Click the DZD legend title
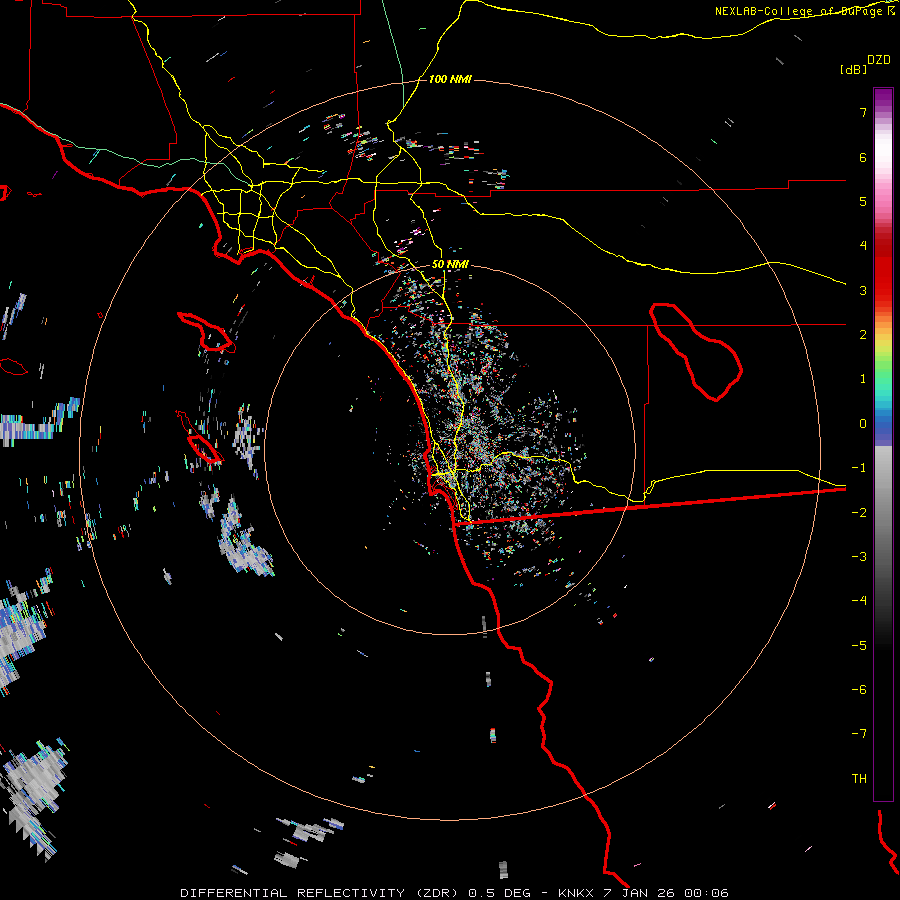Screen dimensions: 900x900 (879, 60)
